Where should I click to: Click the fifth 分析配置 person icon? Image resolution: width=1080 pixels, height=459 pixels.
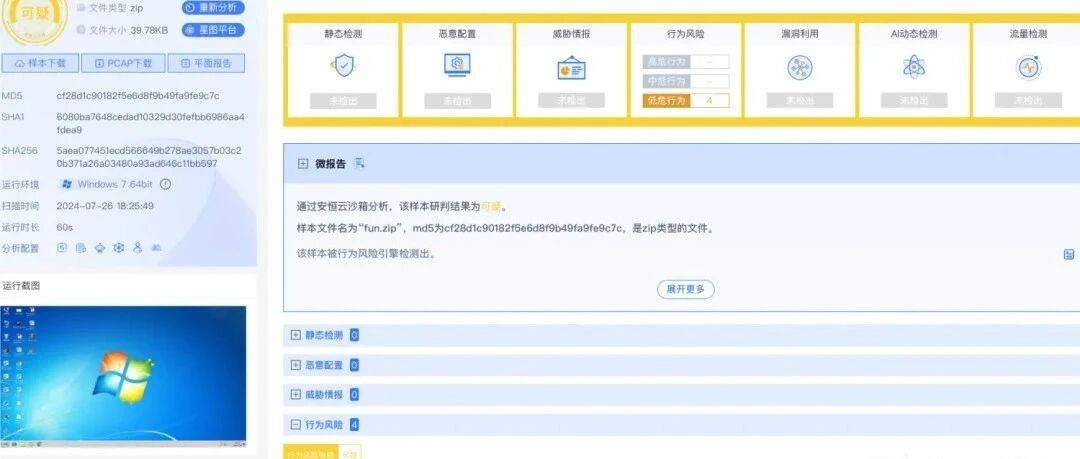tap(138, 247)
